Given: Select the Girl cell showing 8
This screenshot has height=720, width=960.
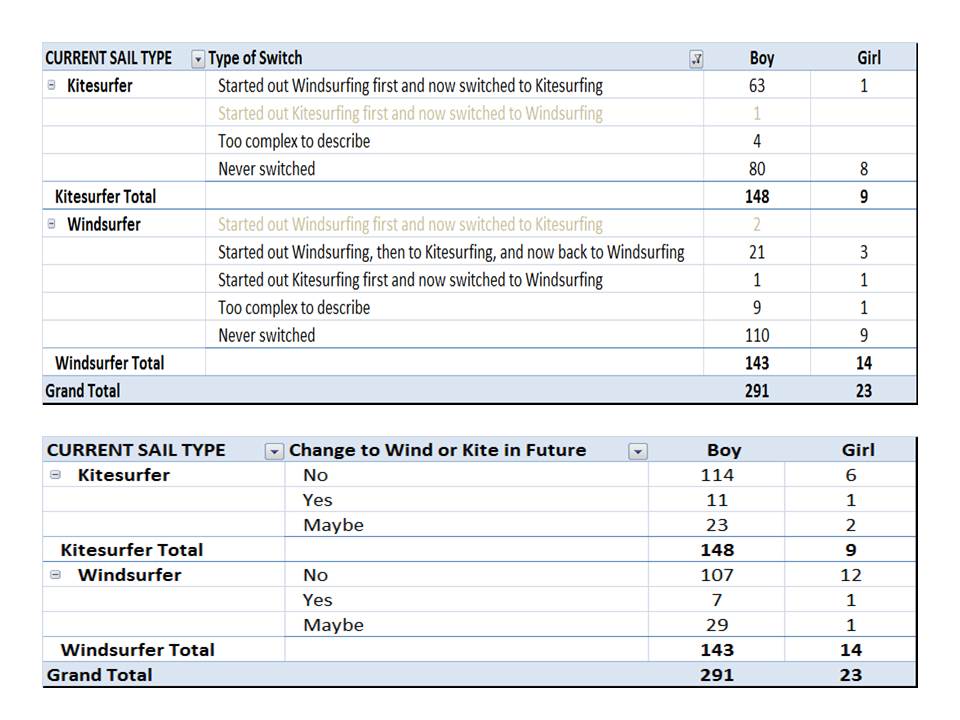Looking at the screenshot, I should (x=864, y=169).
